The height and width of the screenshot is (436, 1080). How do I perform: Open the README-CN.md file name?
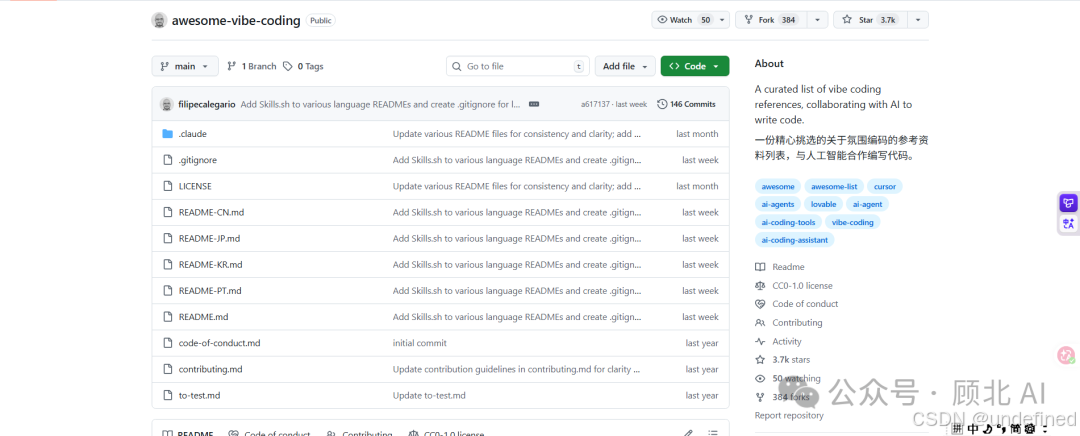click(x=211, y=212)
